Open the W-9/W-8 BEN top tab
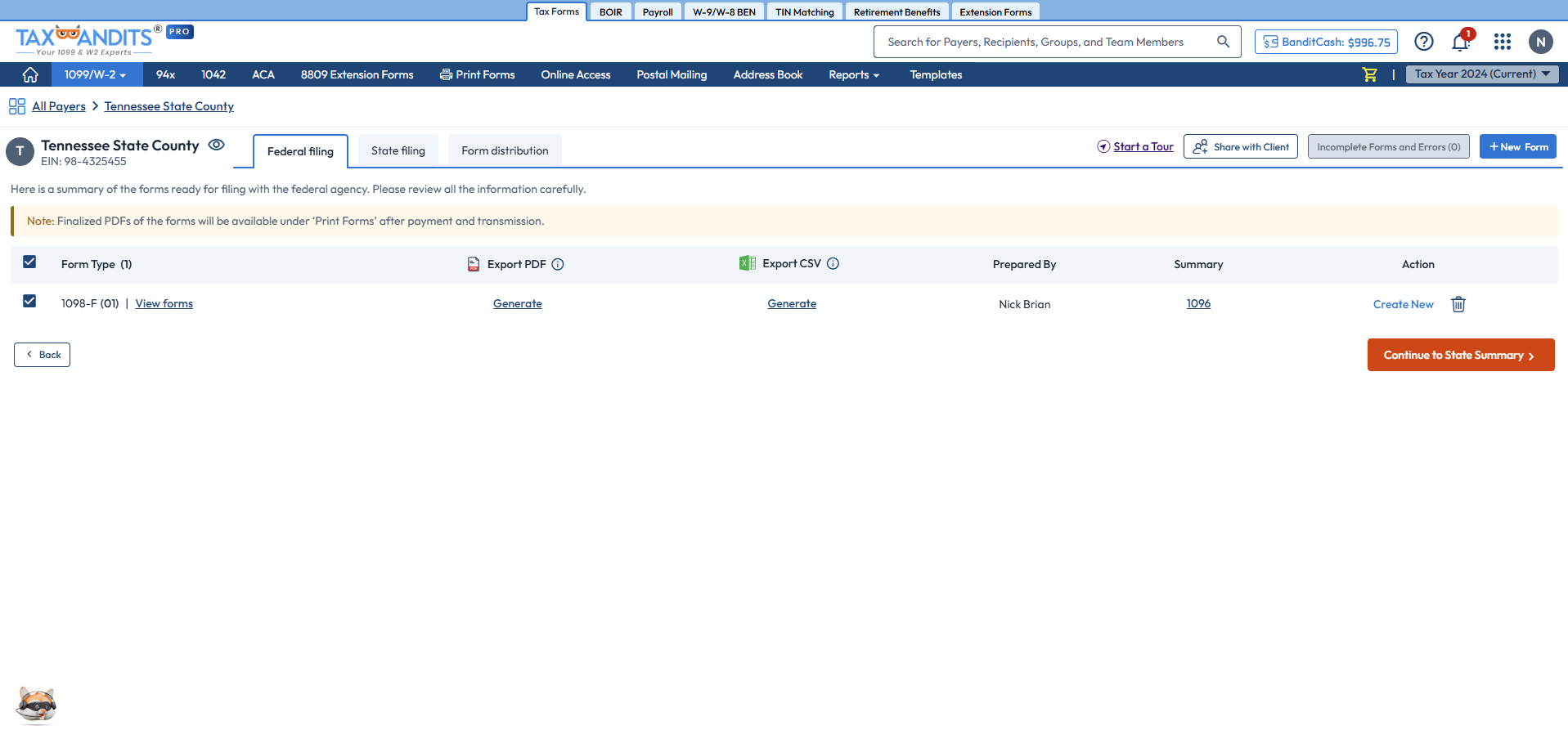 pyautogui.click(x=724, y=11)
